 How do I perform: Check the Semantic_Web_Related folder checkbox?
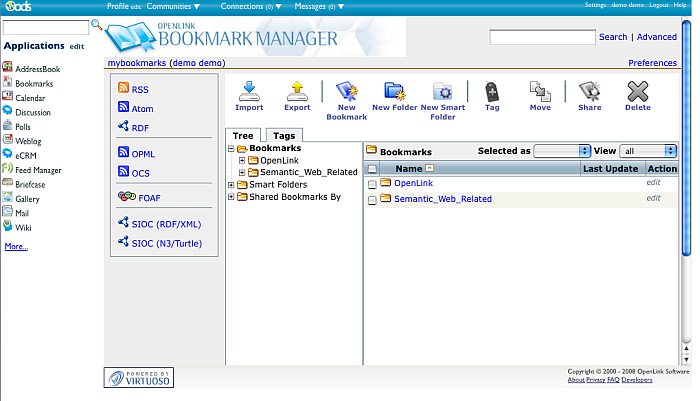tap(373, 200)
